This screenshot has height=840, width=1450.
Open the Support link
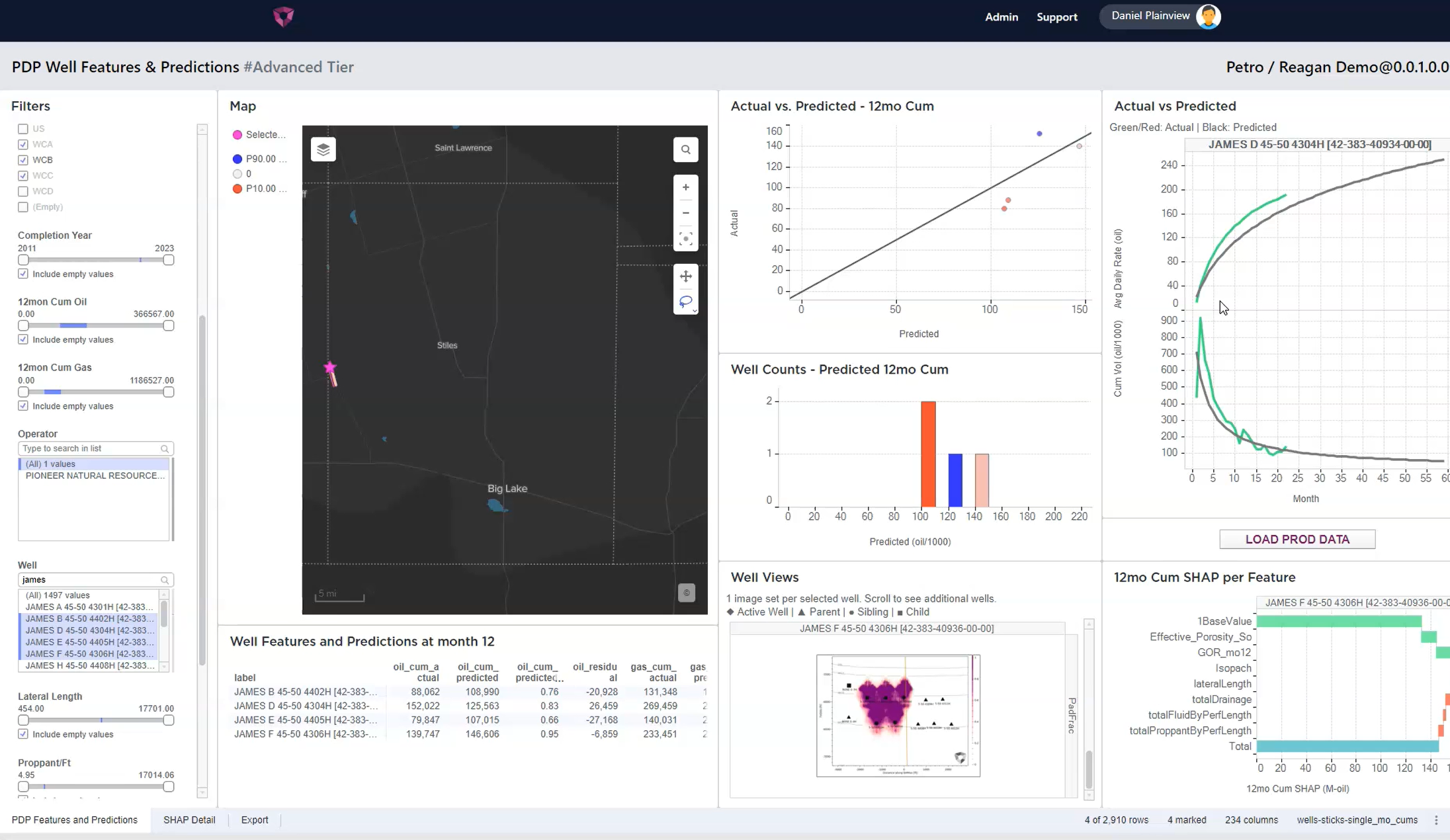tap(1056, 17)
